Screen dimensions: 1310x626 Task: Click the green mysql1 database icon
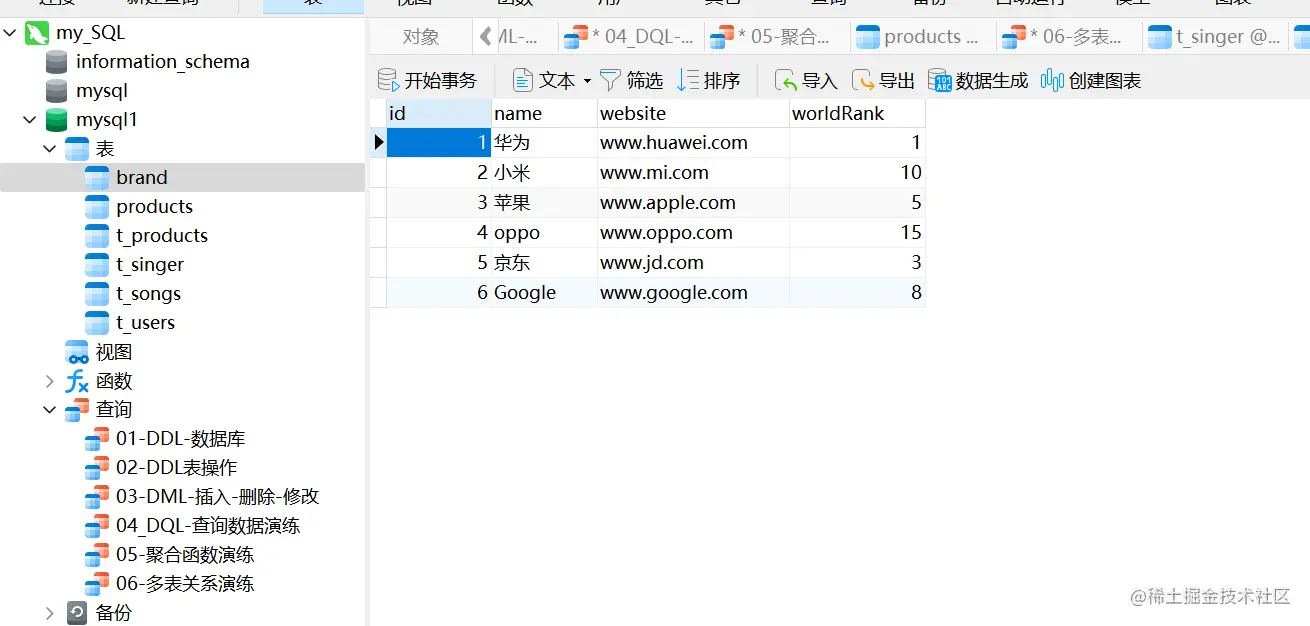pos(57,120)
